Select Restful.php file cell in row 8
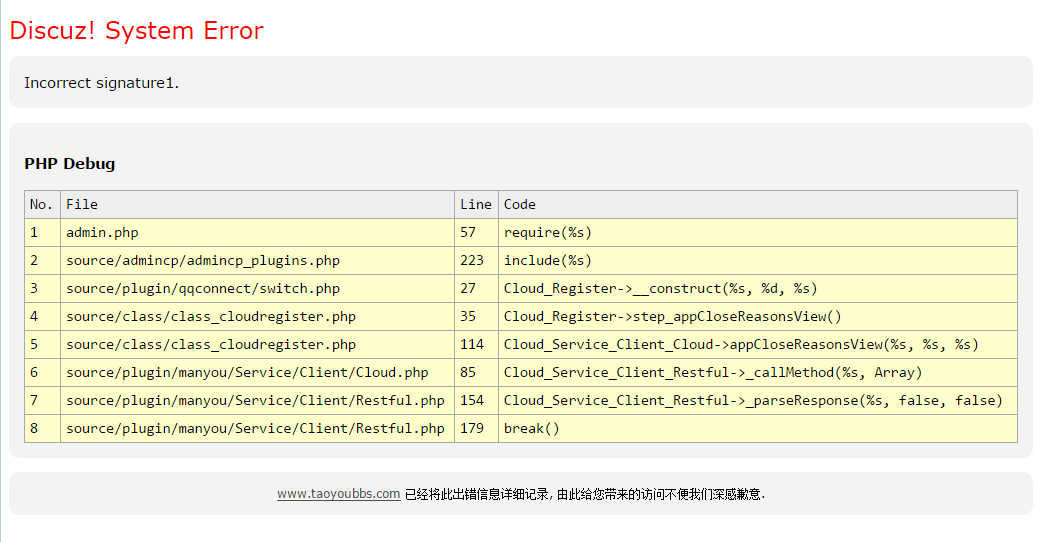This screenshot has width=1038, height=542. [258, 428]
